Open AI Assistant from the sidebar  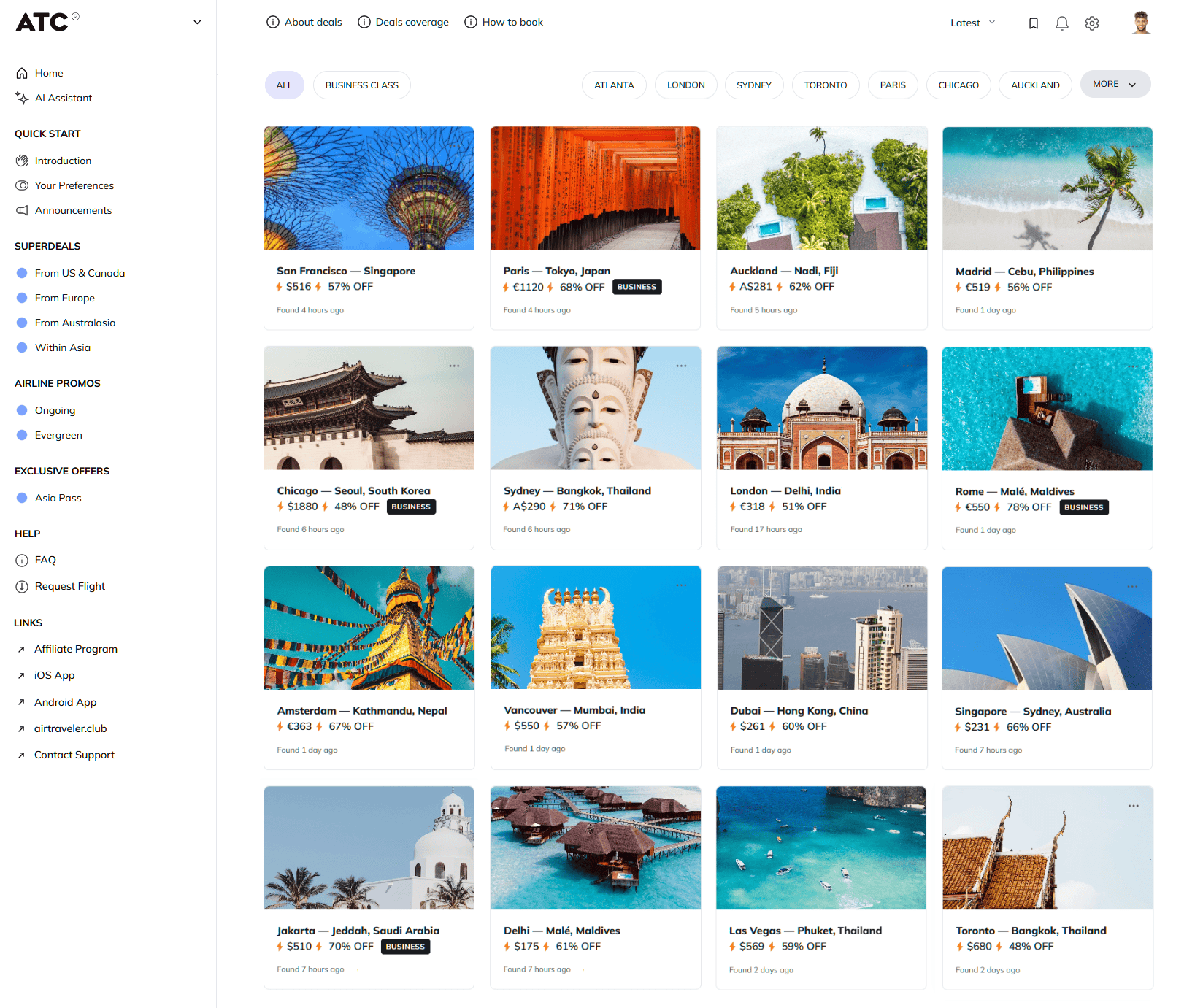63,98
